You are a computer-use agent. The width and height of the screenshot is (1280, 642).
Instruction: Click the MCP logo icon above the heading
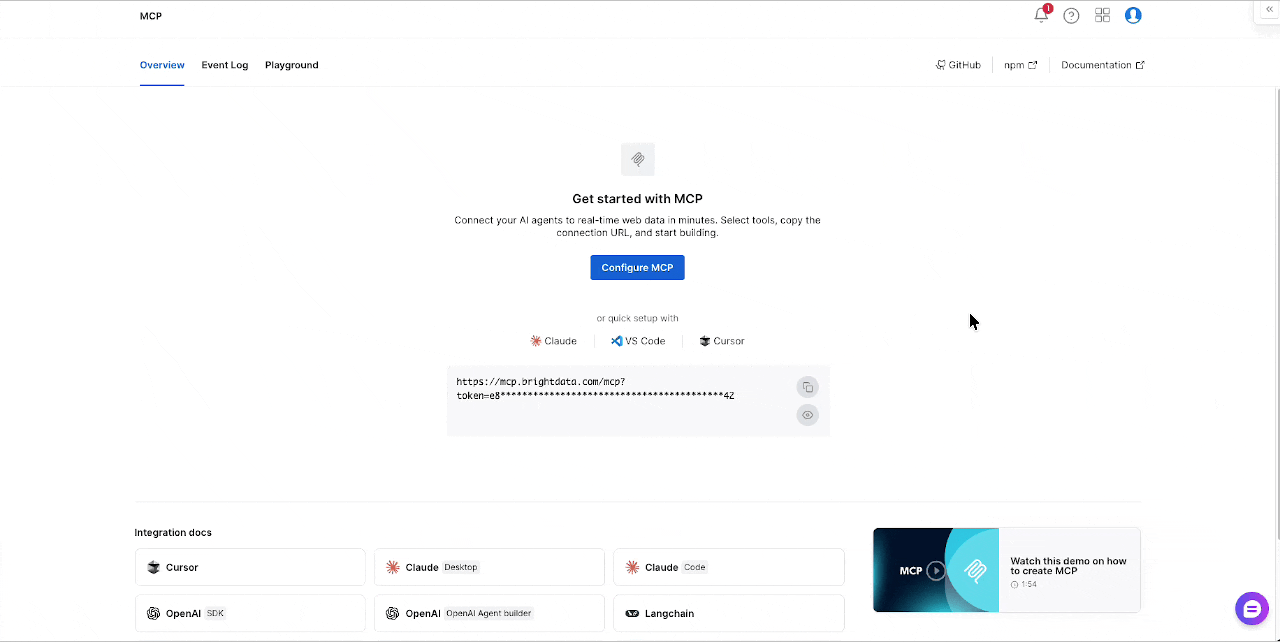637,159
